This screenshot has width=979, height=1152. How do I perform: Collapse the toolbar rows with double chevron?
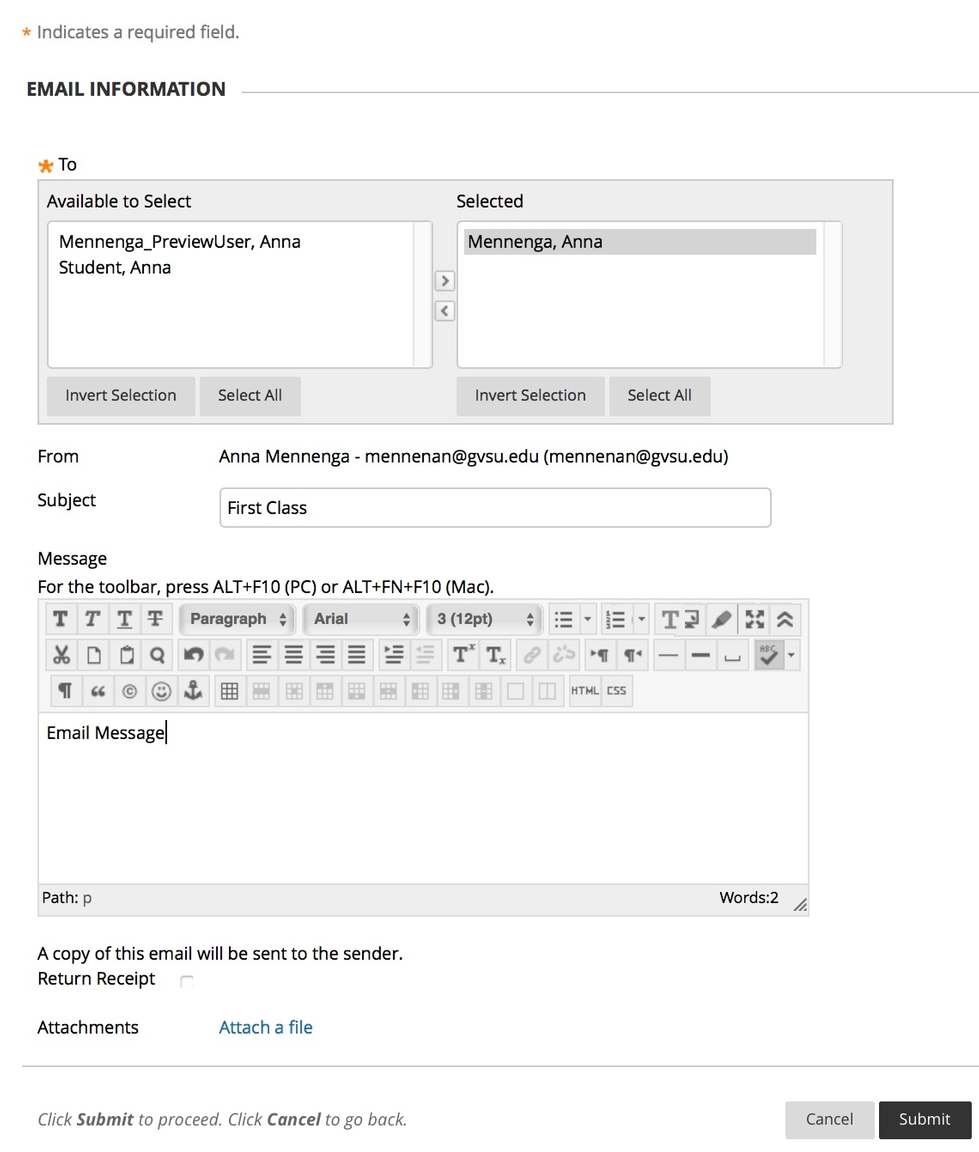pos(786,619)
